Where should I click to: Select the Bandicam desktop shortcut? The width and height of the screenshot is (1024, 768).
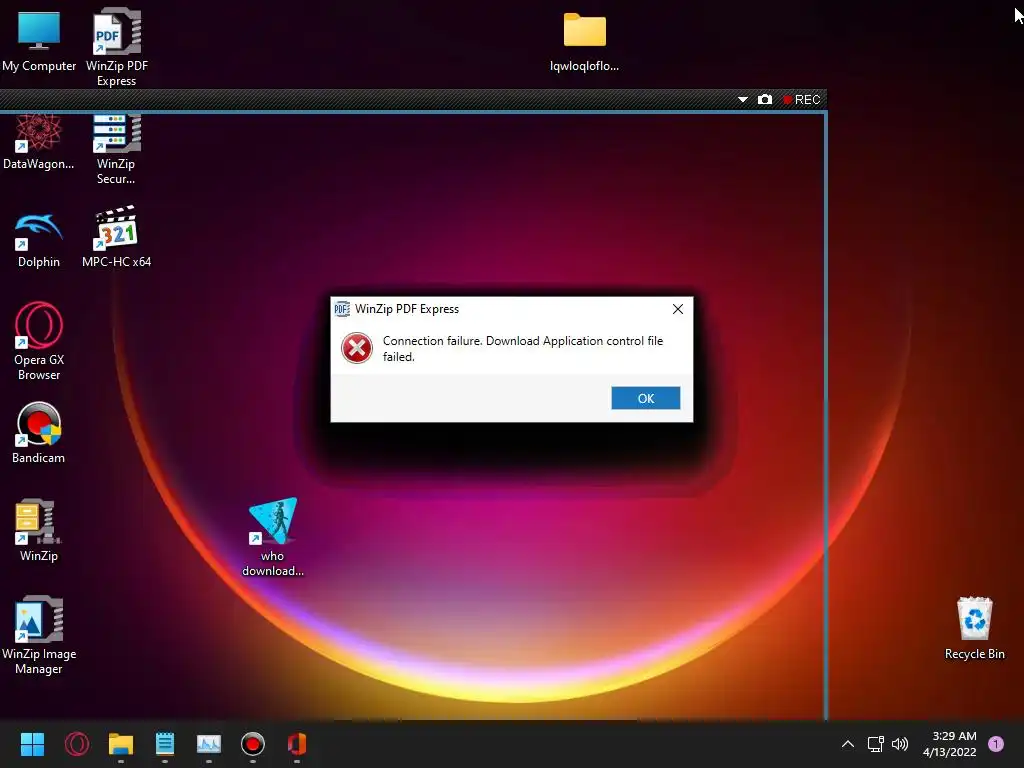39,432
